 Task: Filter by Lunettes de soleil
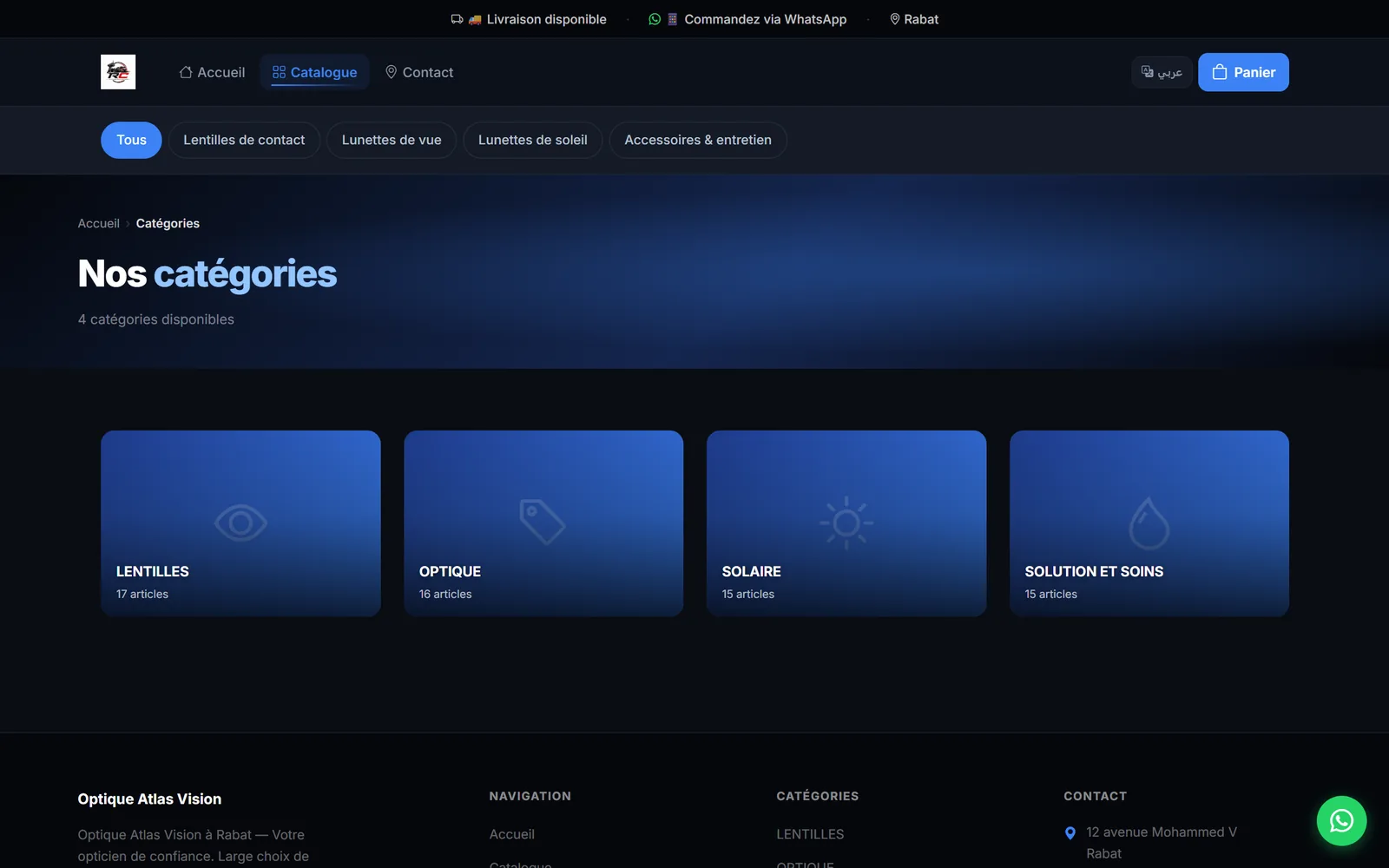pyautogui.click(x=533, y=140)
